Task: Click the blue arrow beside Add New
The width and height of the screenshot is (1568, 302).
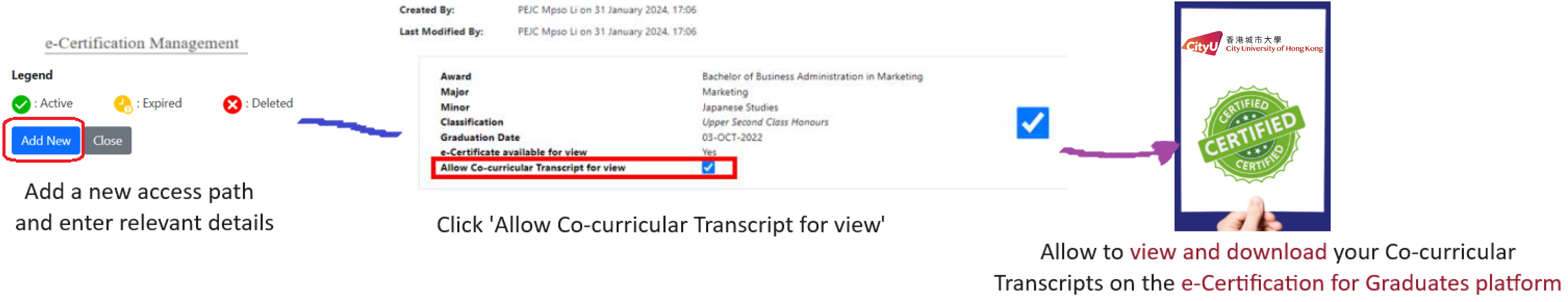Action: click(x=349, y=128)
